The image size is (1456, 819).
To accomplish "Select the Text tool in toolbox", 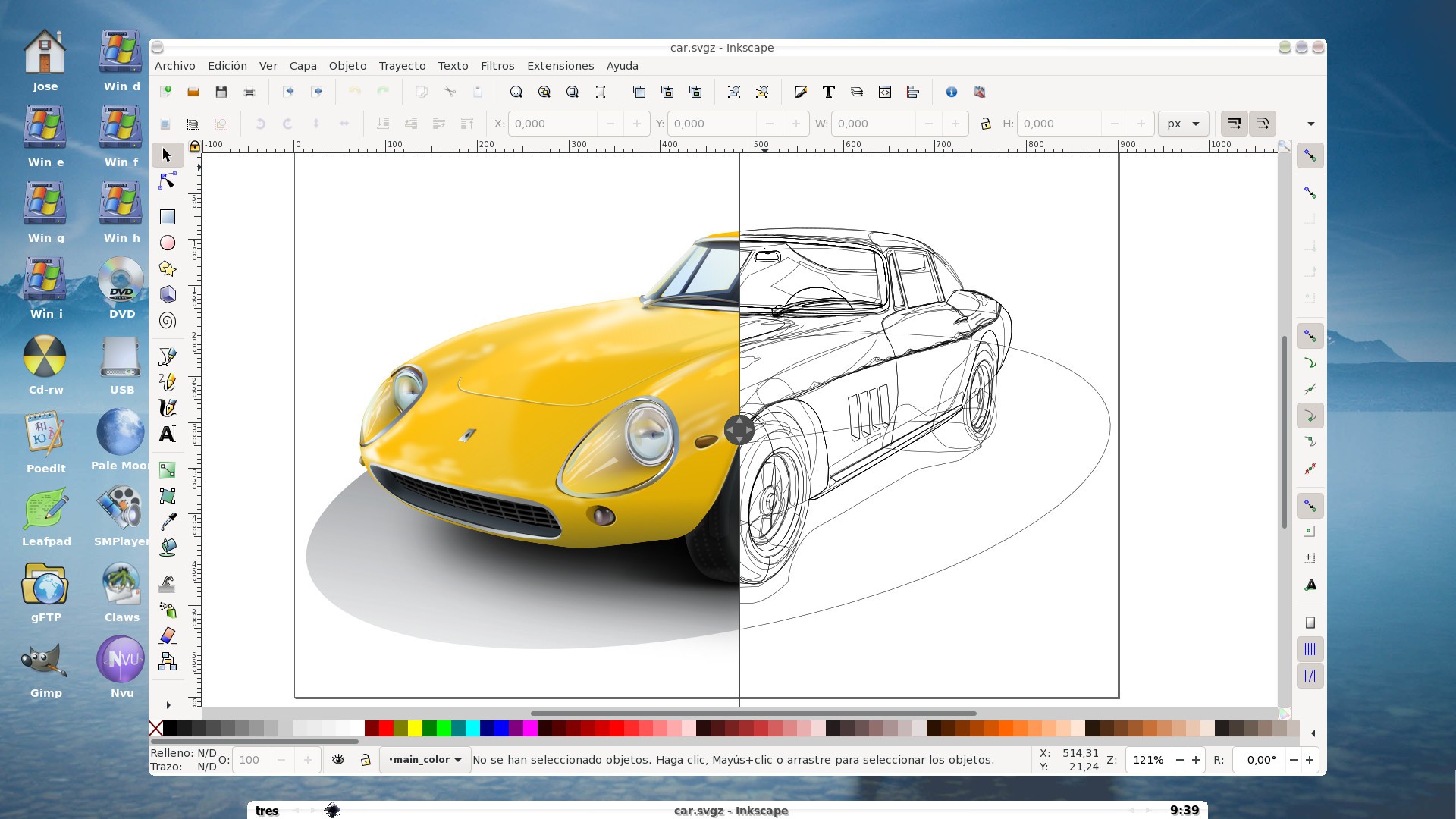I will [x=168, y=434].
